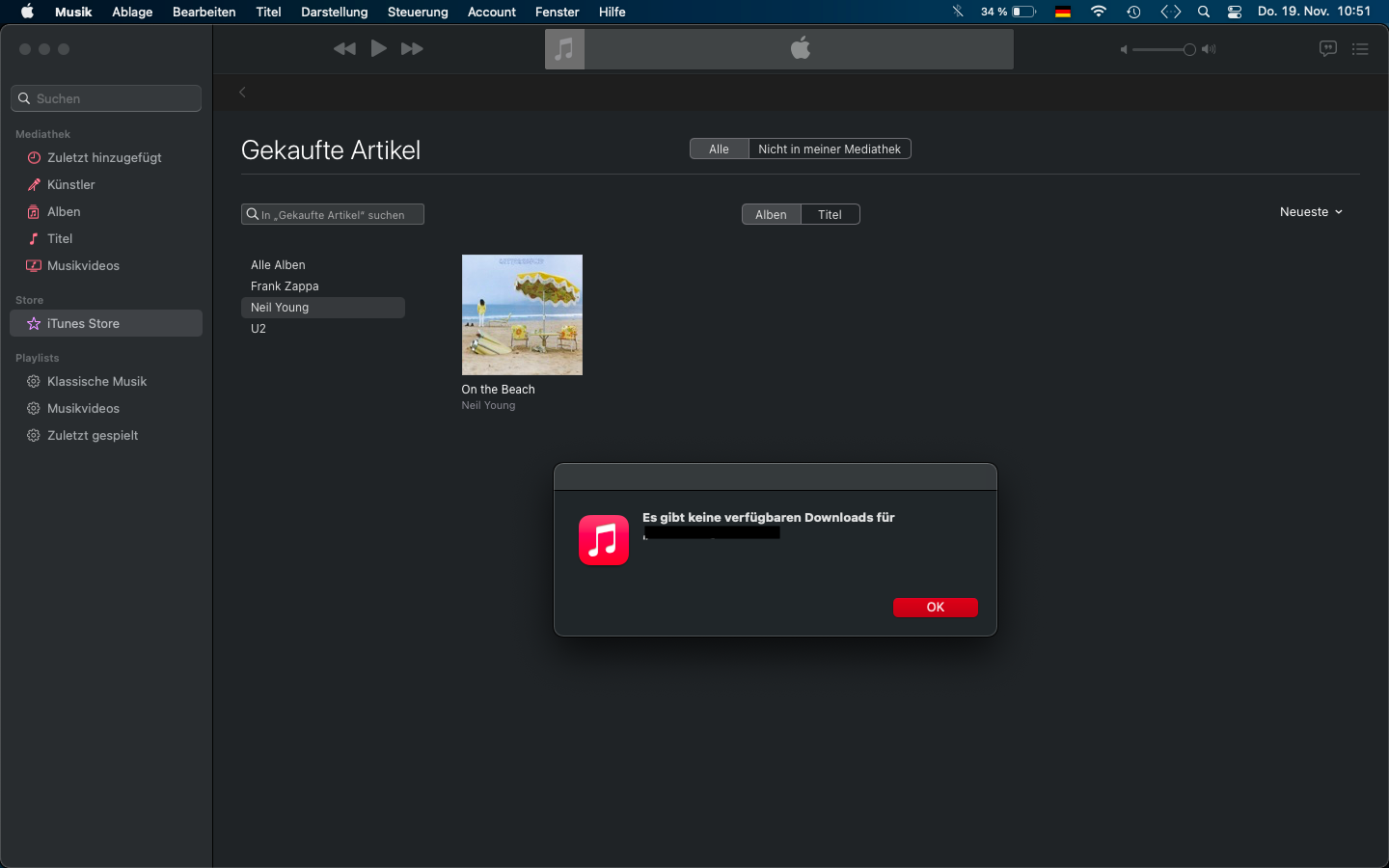Expand the Neueste sort dropdown
This screenshot has height=868, width=1389.
click(x=1310, y=211)
